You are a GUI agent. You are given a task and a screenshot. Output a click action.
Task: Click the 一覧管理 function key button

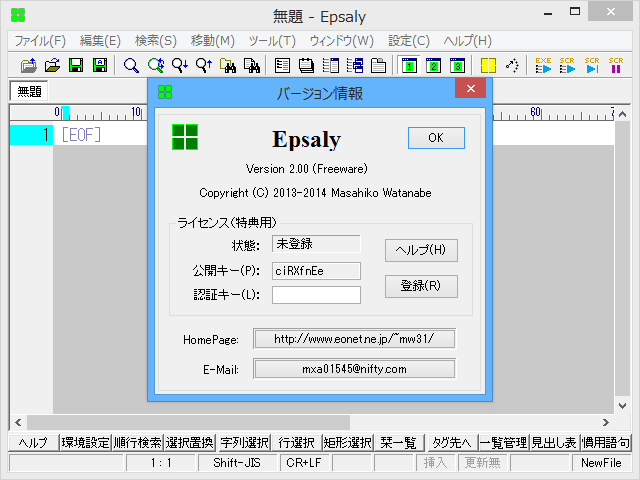504,442
